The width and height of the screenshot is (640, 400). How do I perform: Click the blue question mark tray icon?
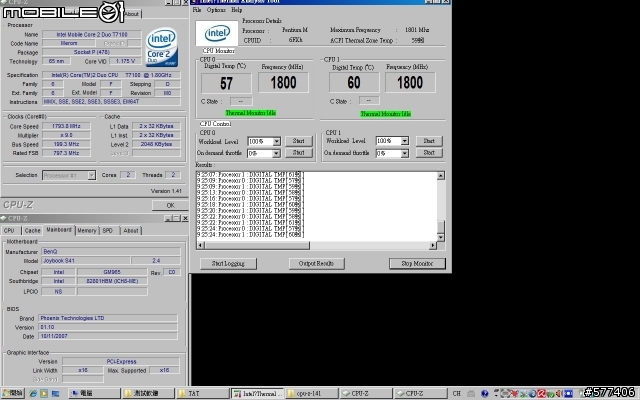[484, 393]
